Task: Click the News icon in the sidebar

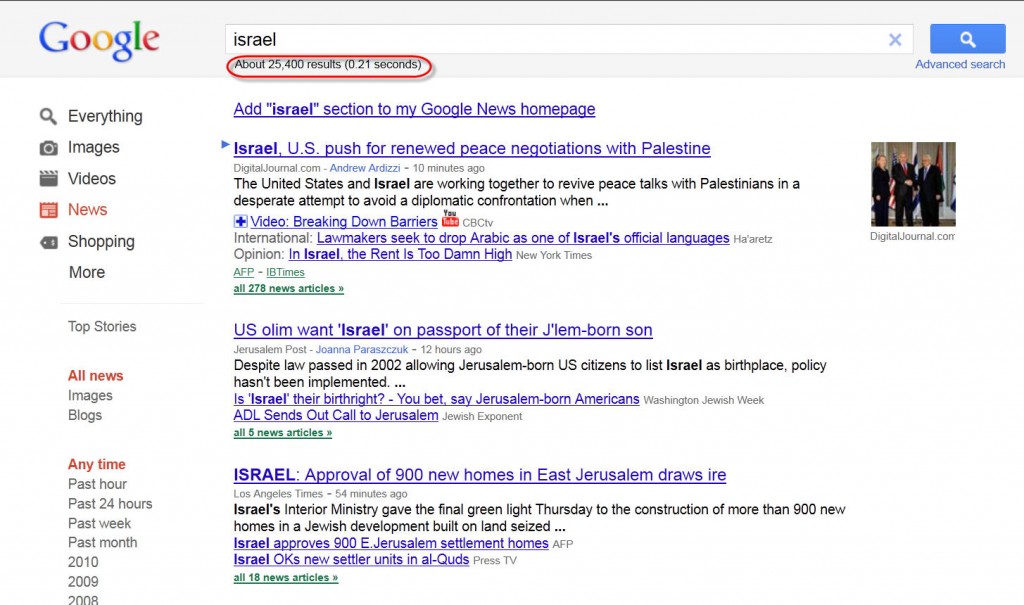Action: pyautogui.click(x=48, y=210)
